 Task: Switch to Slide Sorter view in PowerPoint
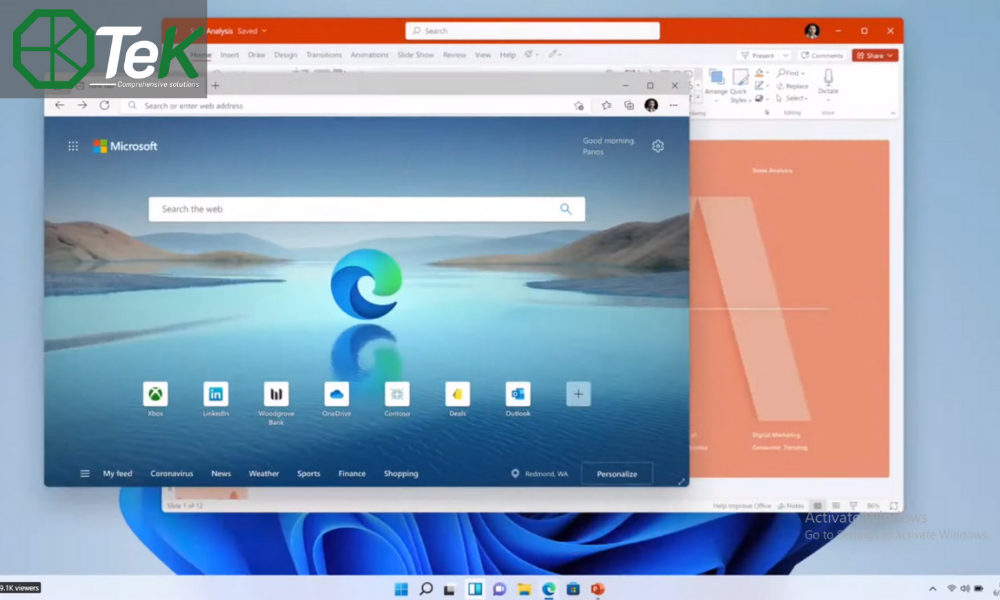click(x=835, y=506)
